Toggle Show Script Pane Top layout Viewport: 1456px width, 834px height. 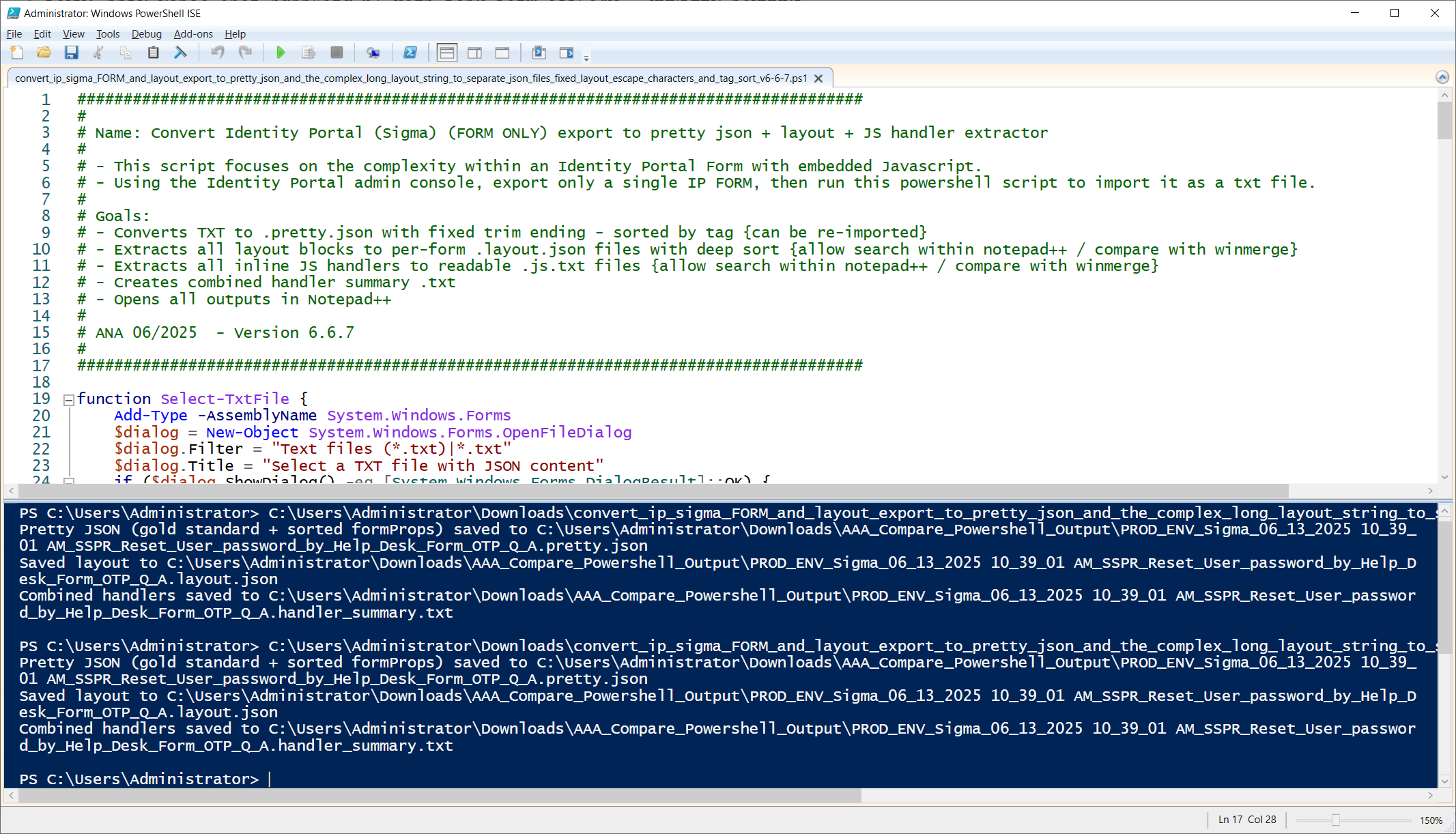[447, 53]
